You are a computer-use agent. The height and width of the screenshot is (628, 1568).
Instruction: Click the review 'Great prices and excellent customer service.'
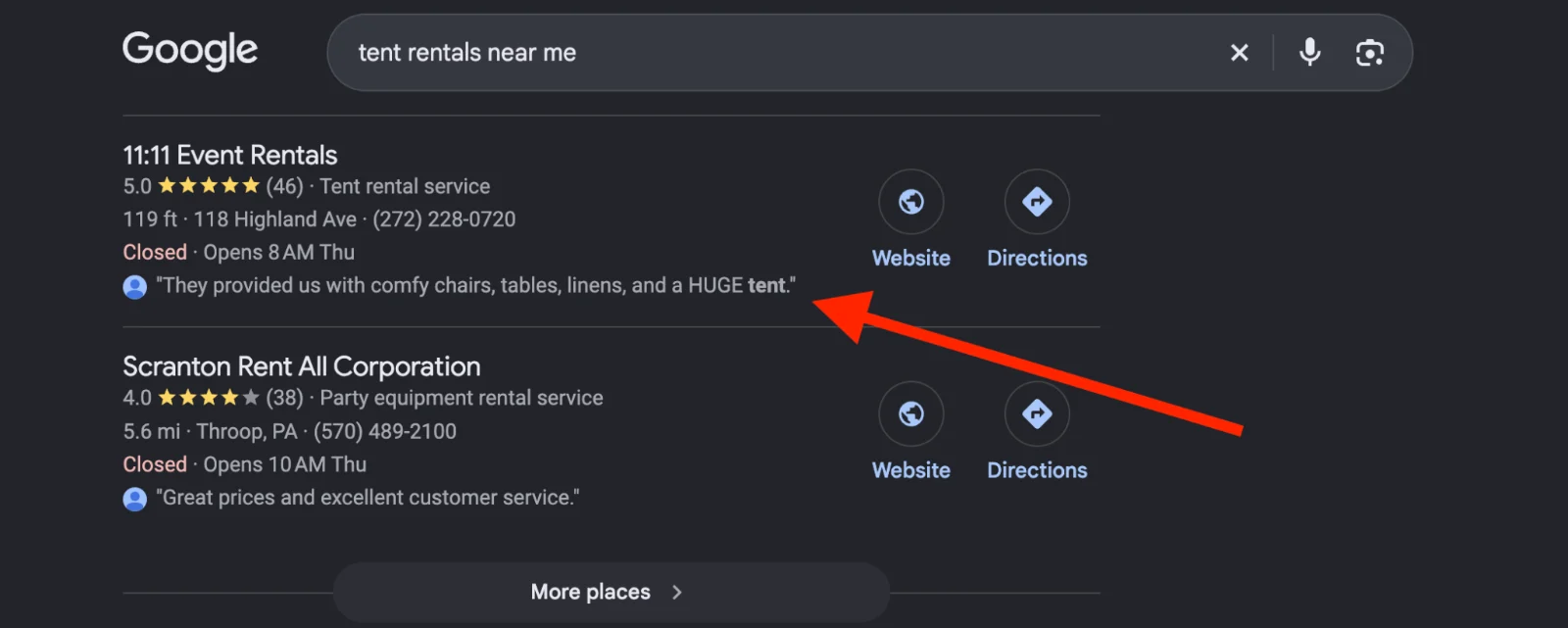[x=368, y=498]
